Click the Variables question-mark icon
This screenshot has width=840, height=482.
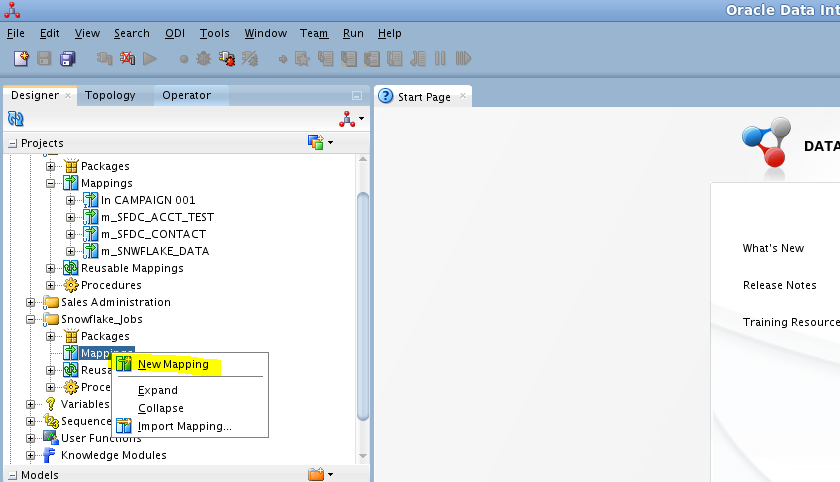coord(51,404)
